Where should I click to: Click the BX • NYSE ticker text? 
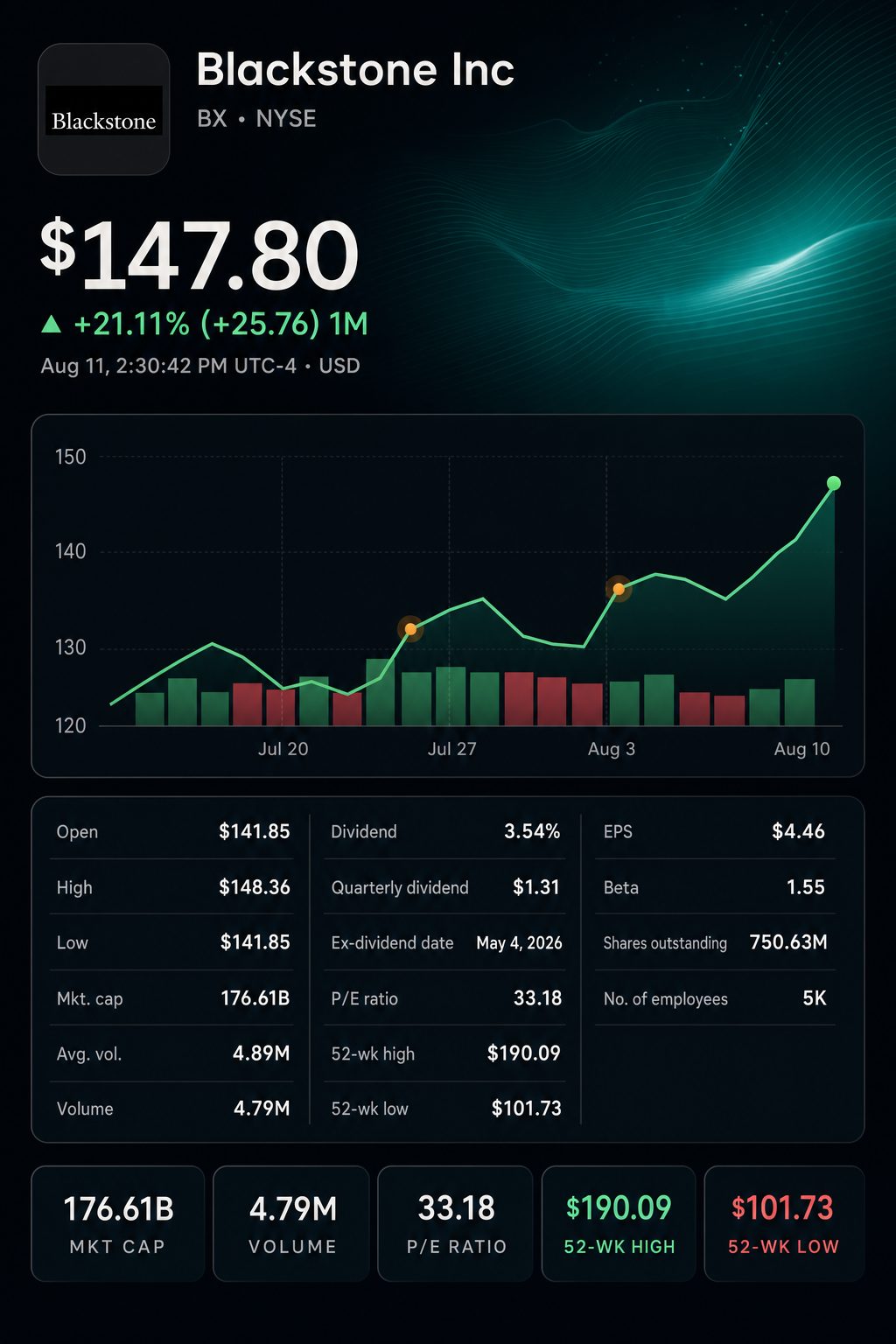point(256,119)
